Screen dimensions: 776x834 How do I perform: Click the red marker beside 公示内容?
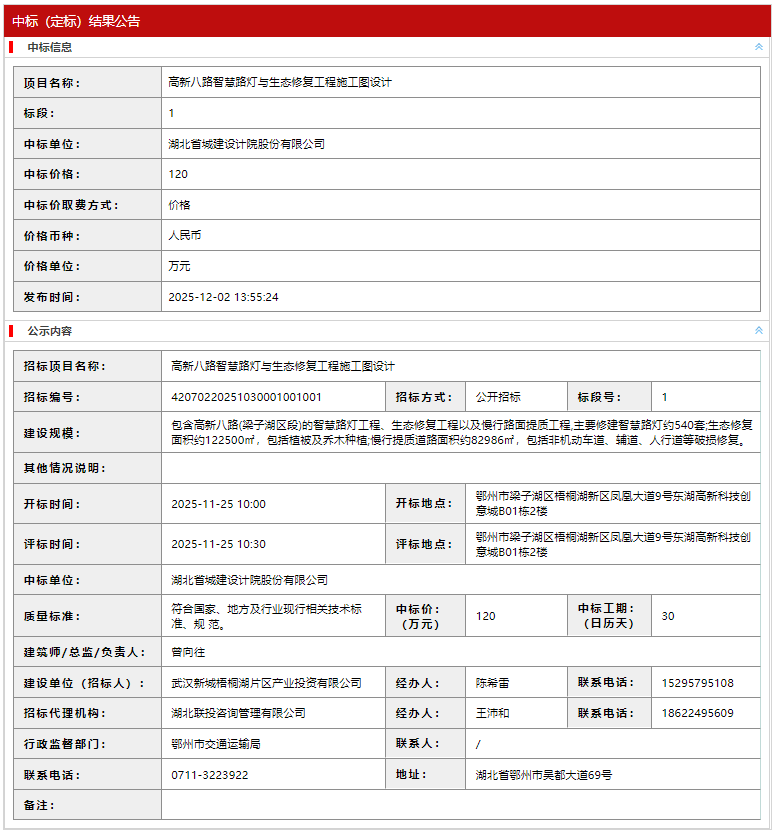pos(11,331)
